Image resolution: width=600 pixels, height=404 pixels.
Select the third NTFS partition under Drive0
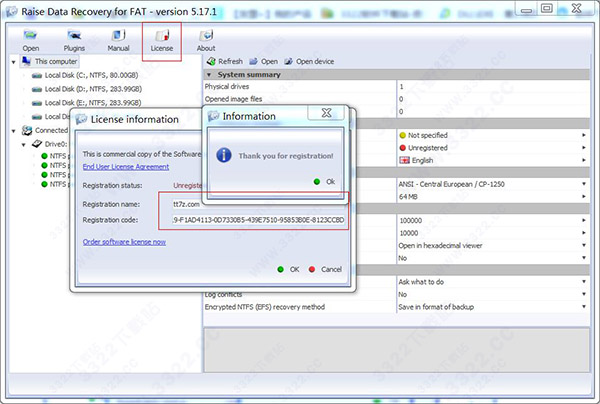[x=57, y=175]
